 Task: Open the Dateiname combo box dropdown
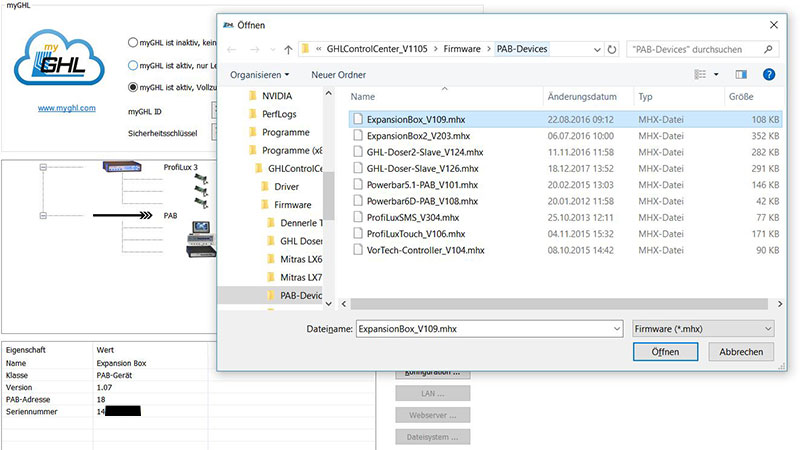tap(617, 329)
